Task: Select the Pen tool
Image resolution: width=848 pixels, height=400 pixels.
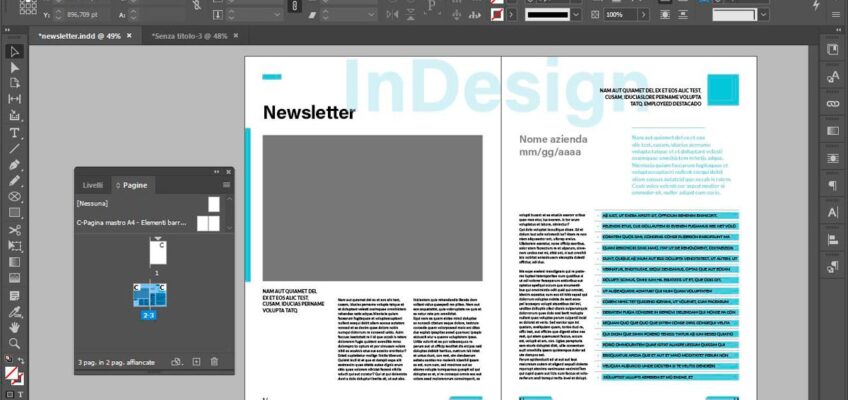Action: (15, 165)
